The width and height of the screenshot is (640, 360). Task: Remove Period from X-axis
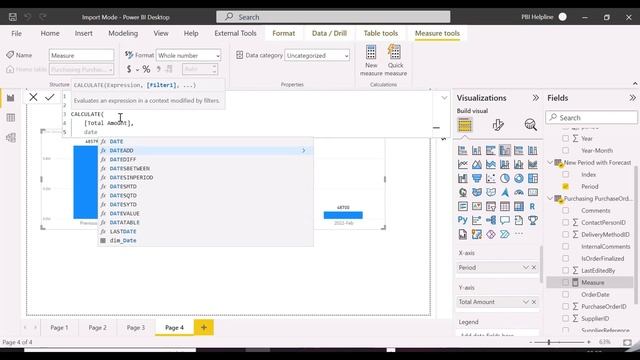click(534, 267)
